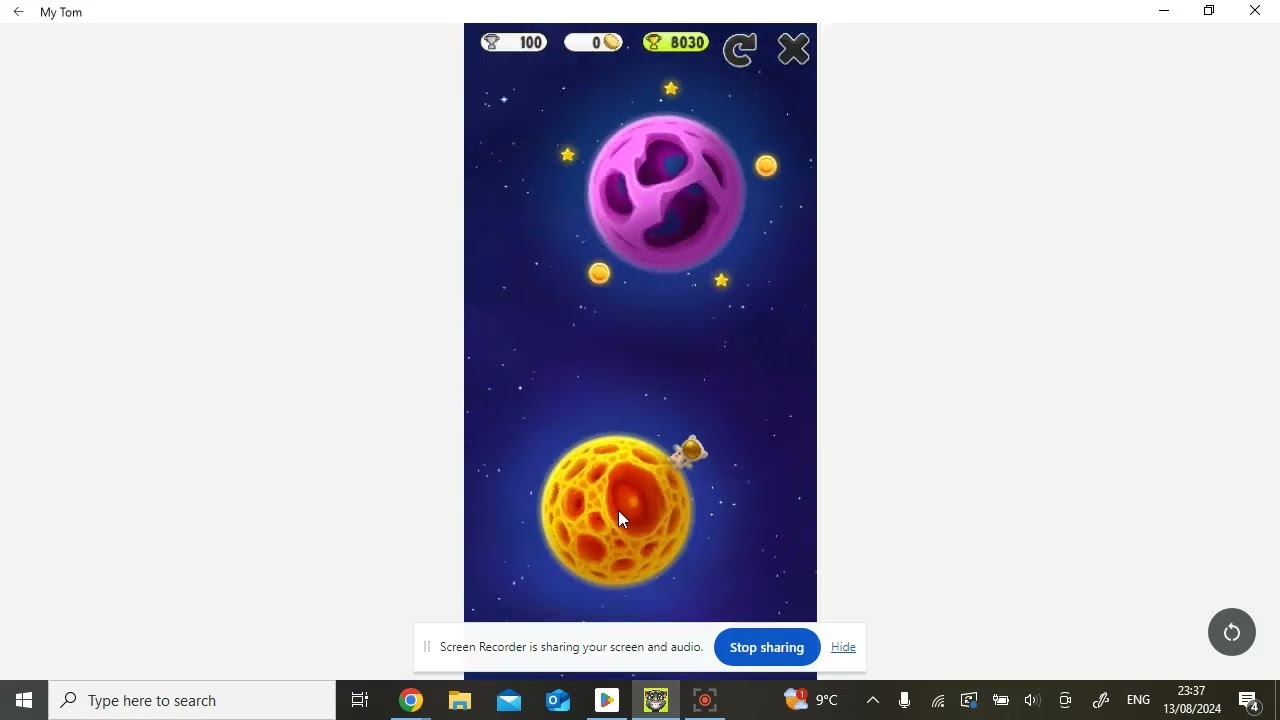Hide the screen sharing notification bar

(843, 647)
